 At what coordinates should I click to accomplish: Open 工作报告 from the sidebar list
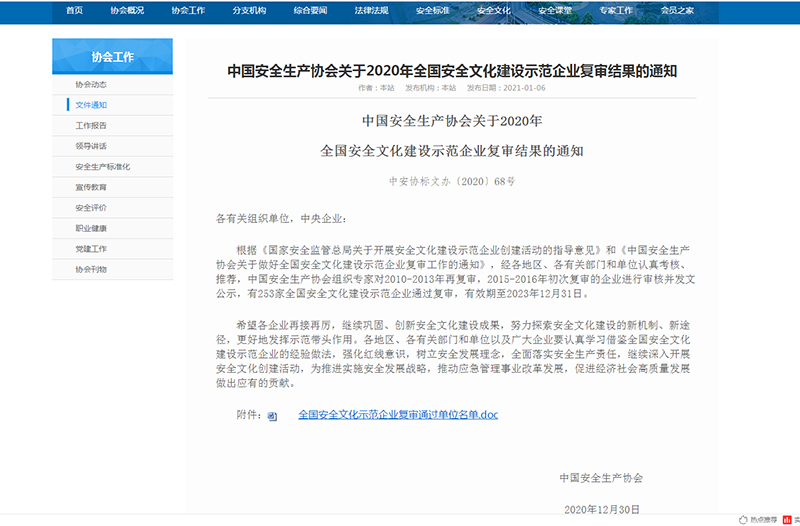coord(90,125)
